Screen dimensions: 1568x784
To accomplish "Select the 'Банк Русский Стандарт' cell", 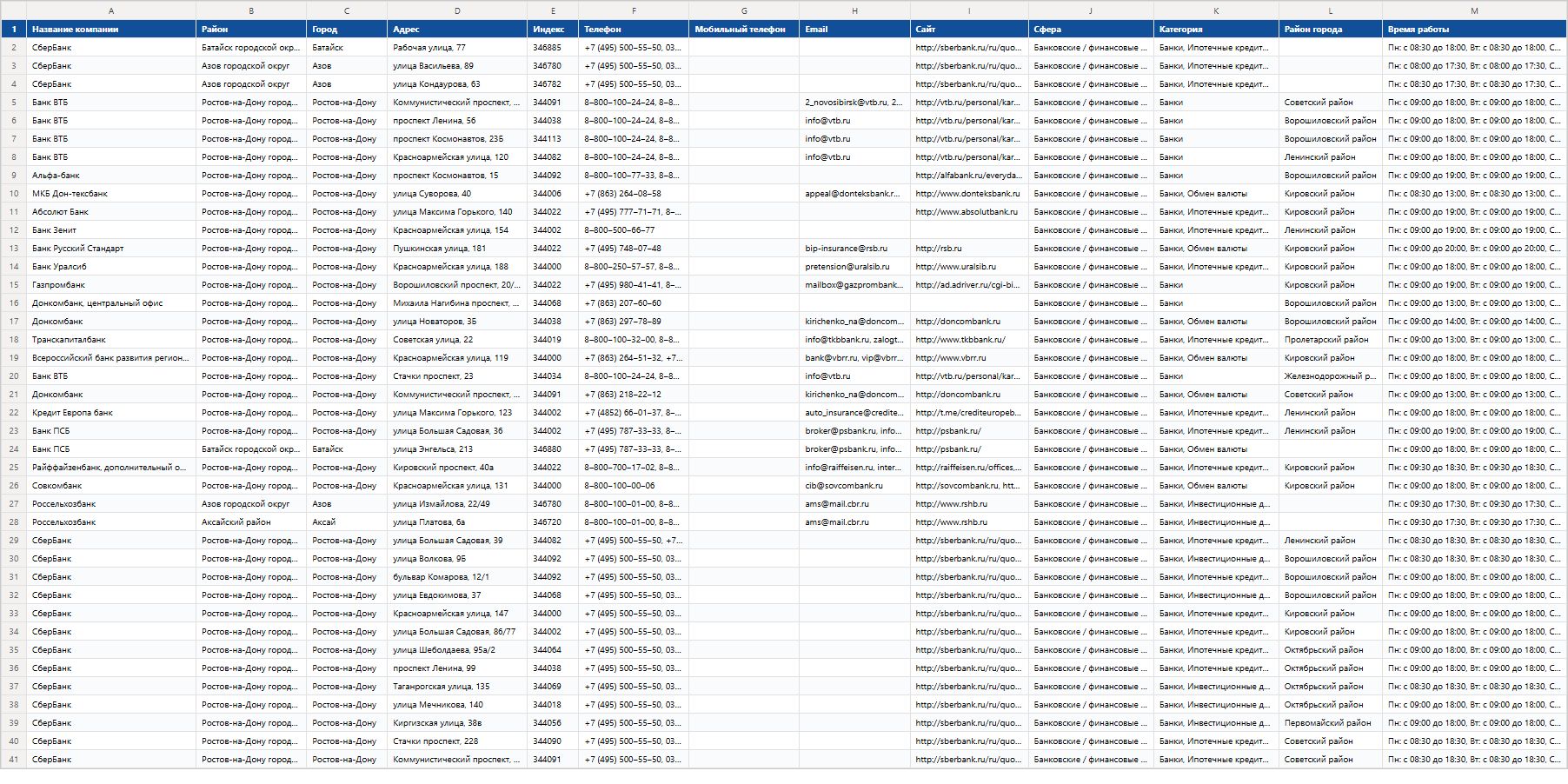I will click(x=111, y=249).
